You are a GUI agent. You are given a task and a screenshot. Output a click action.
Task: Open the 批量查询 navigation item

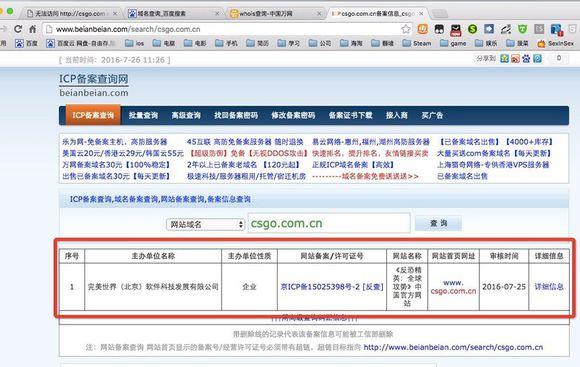pyautogui.click(x=143, y=115)
